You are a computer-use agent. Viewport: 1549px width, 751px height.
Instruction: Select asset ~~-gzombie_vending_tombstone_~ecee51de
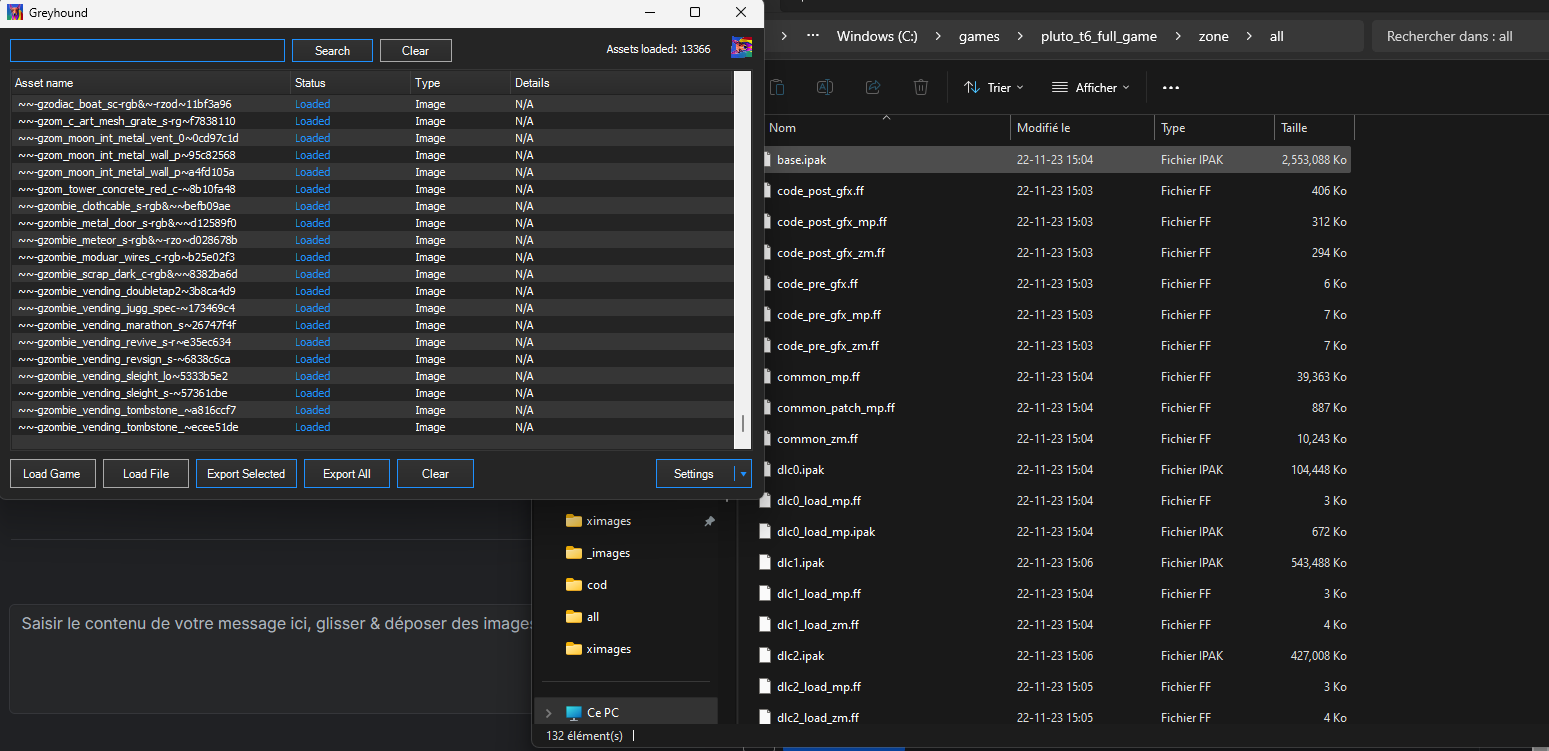(372, 427)
